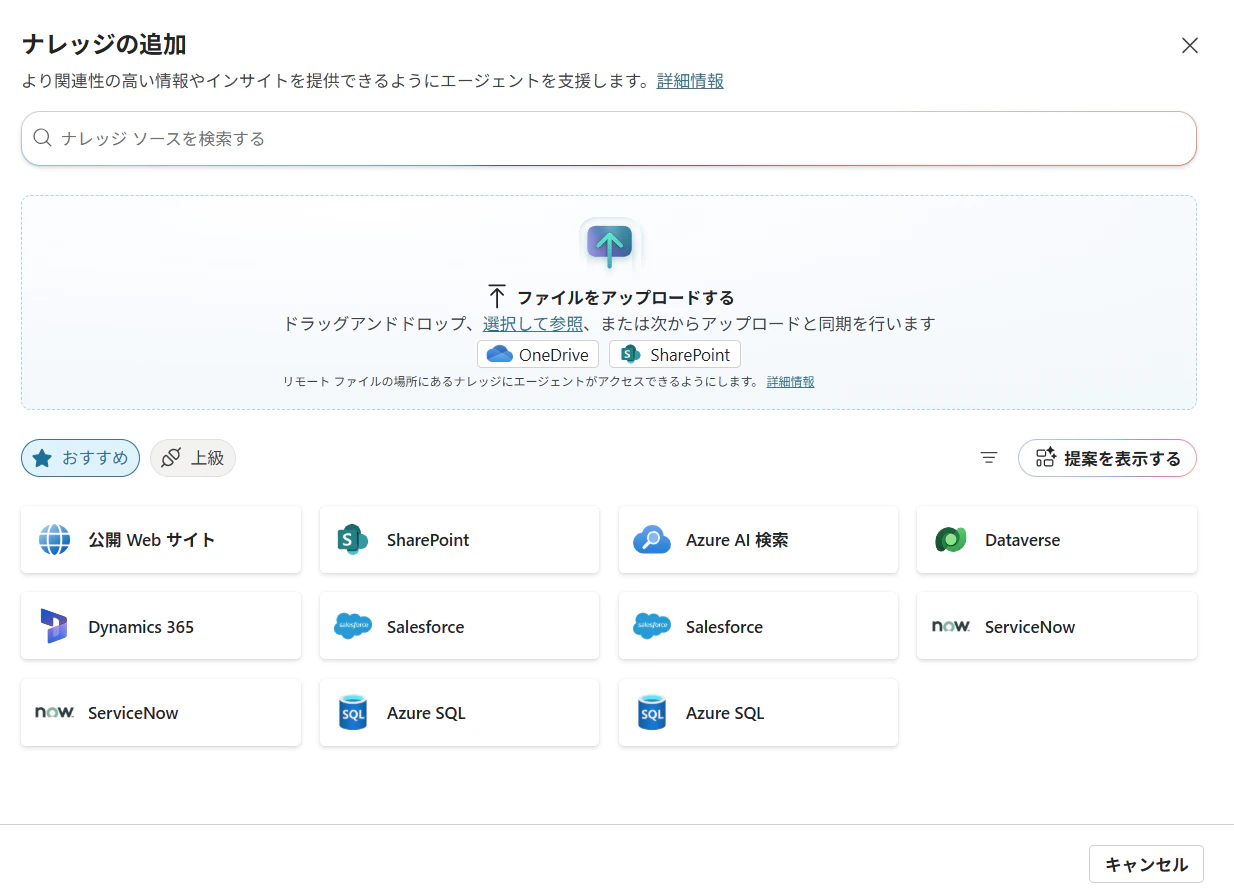
Task: Click the small arrow icon beside ファイルをアップロードする
Action: [497, 297]
